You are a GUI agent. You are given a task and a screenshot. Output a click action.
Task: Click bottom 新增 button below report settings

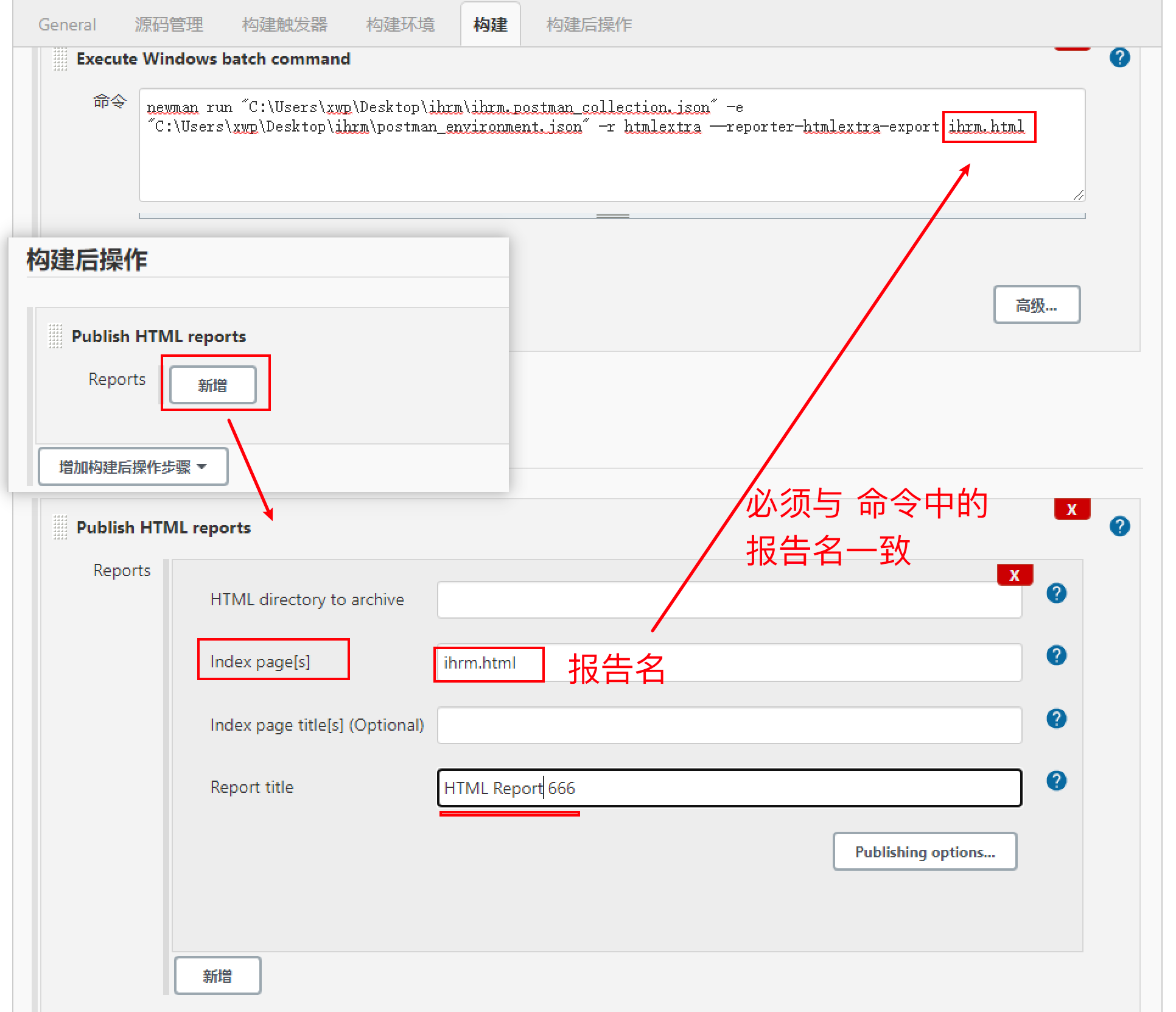tap(217, 975)
